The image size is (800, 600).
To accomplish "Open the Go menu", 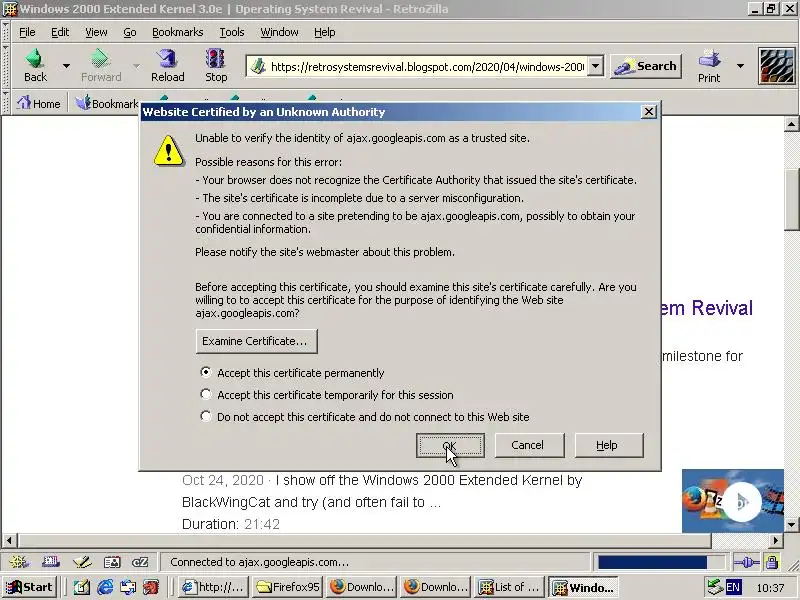I will pos(130,32).
